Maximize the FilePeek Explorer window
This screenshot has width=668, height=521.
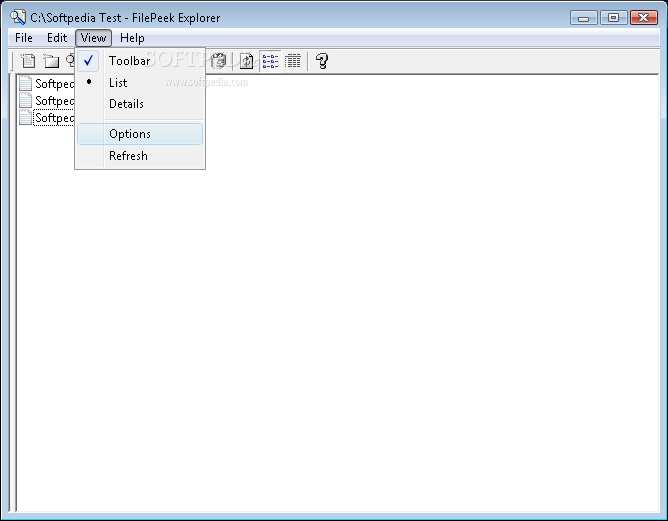[613, 17]
